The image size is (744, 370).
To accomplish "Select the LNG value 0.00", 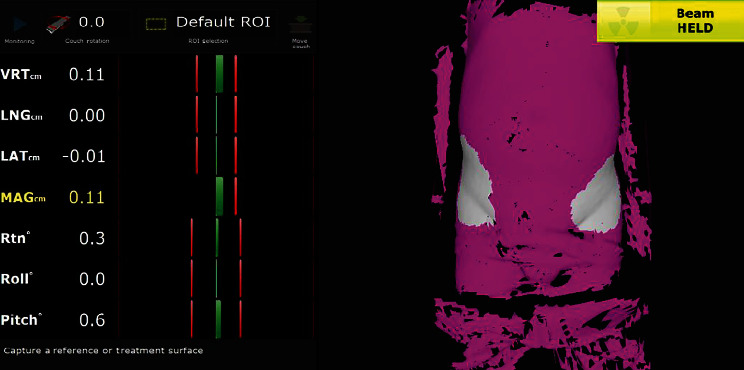I will (x=87, y=115).
